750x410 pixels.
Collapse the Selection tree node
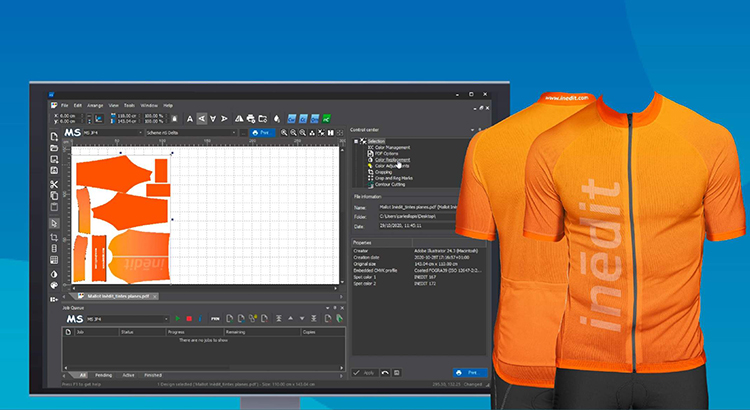click(x=356, y=141)
